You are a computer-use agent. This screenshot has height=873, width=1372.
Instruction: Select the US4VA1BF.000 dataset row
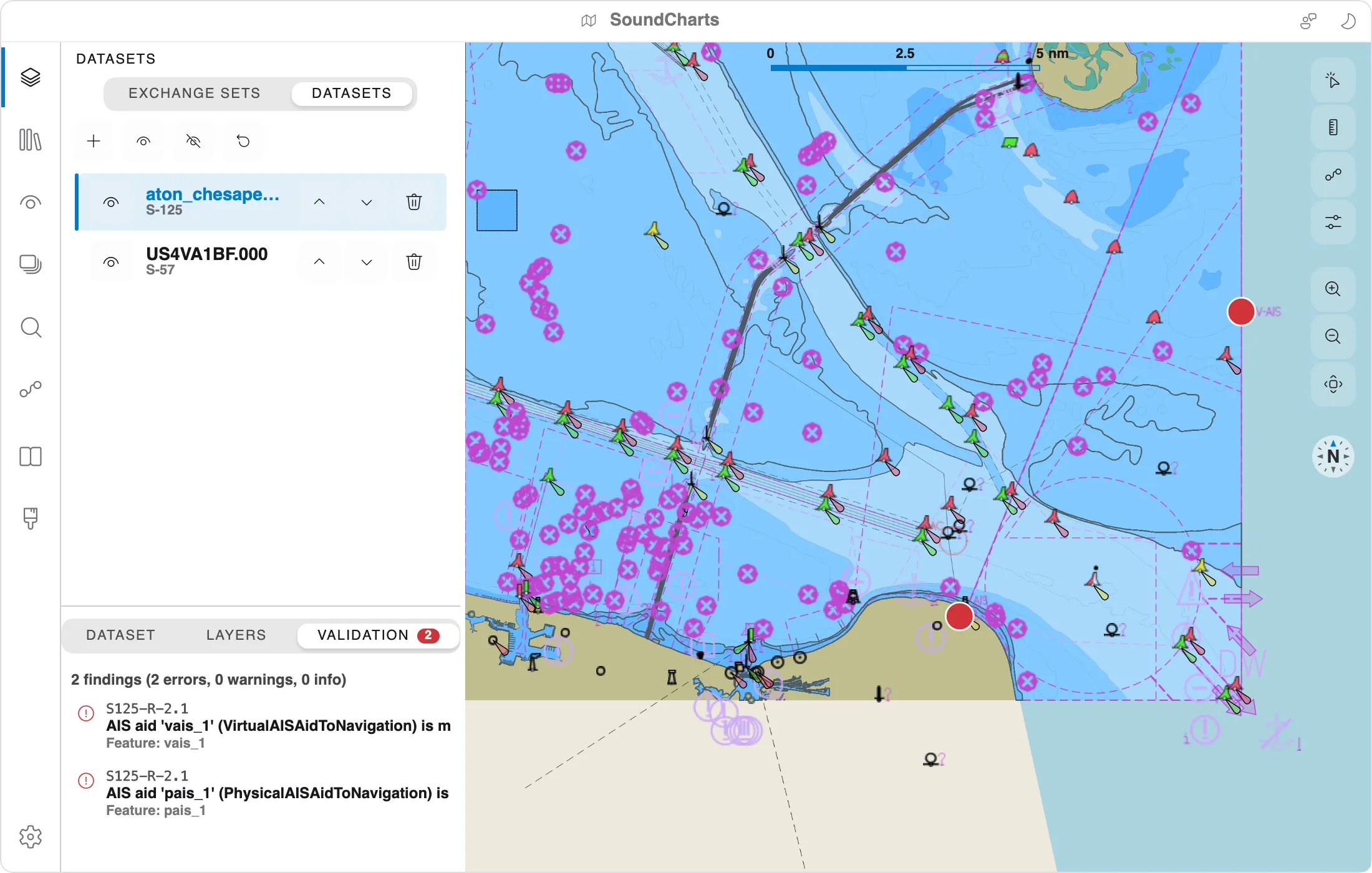point(261,262)
